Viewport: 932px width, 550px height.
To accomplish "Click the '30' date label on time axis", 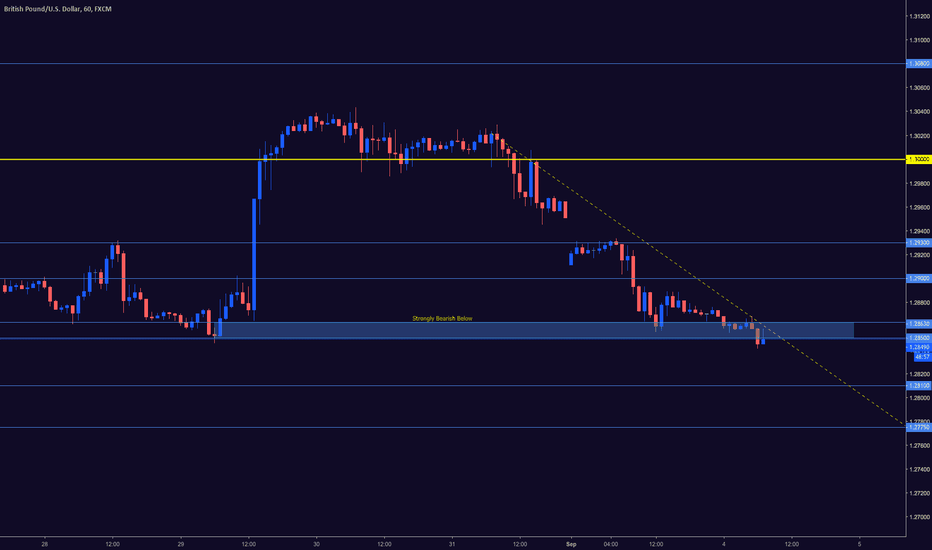I will click(x=316, y=544).
